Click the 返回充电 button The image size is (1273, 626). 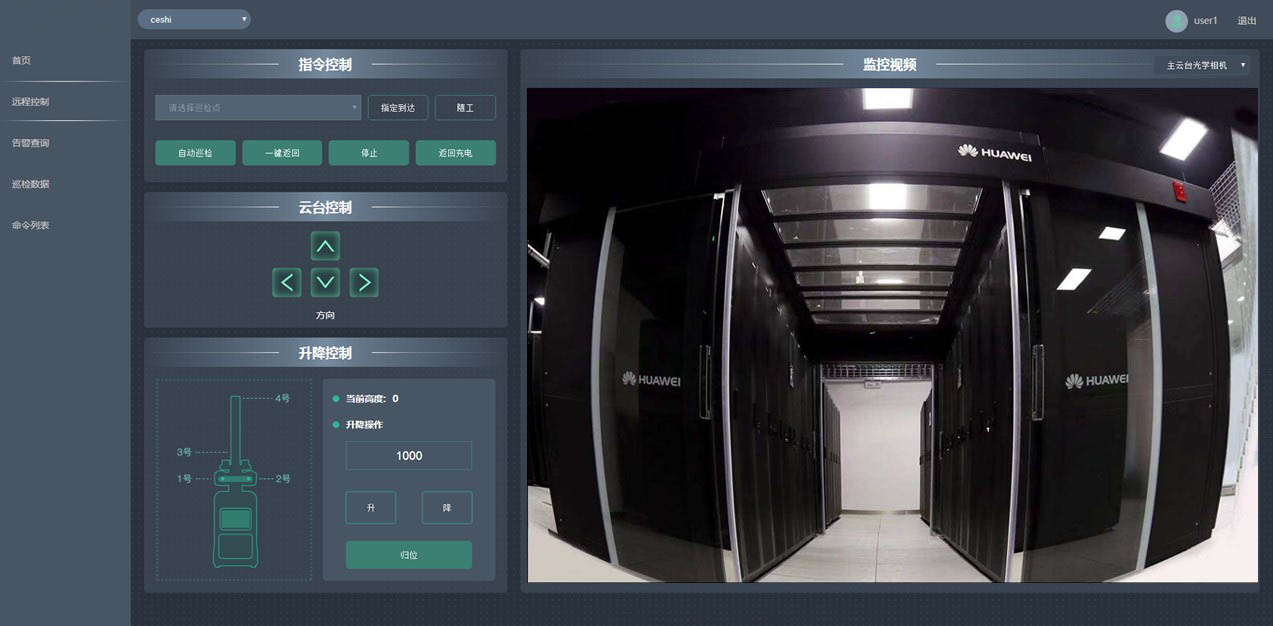point(455,153)
